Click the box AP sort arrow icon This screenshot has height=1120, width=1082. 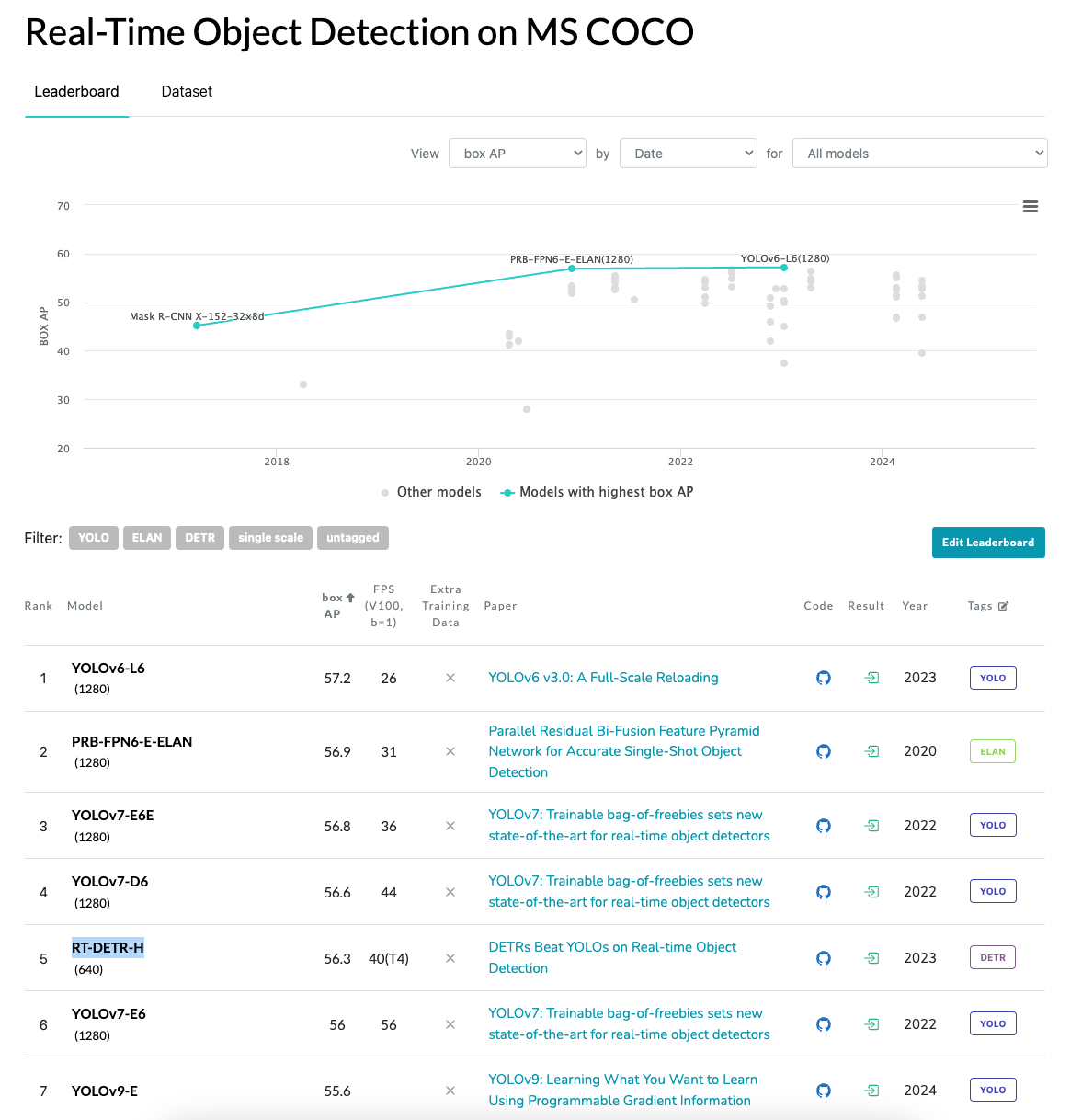(x=350, y=598)
